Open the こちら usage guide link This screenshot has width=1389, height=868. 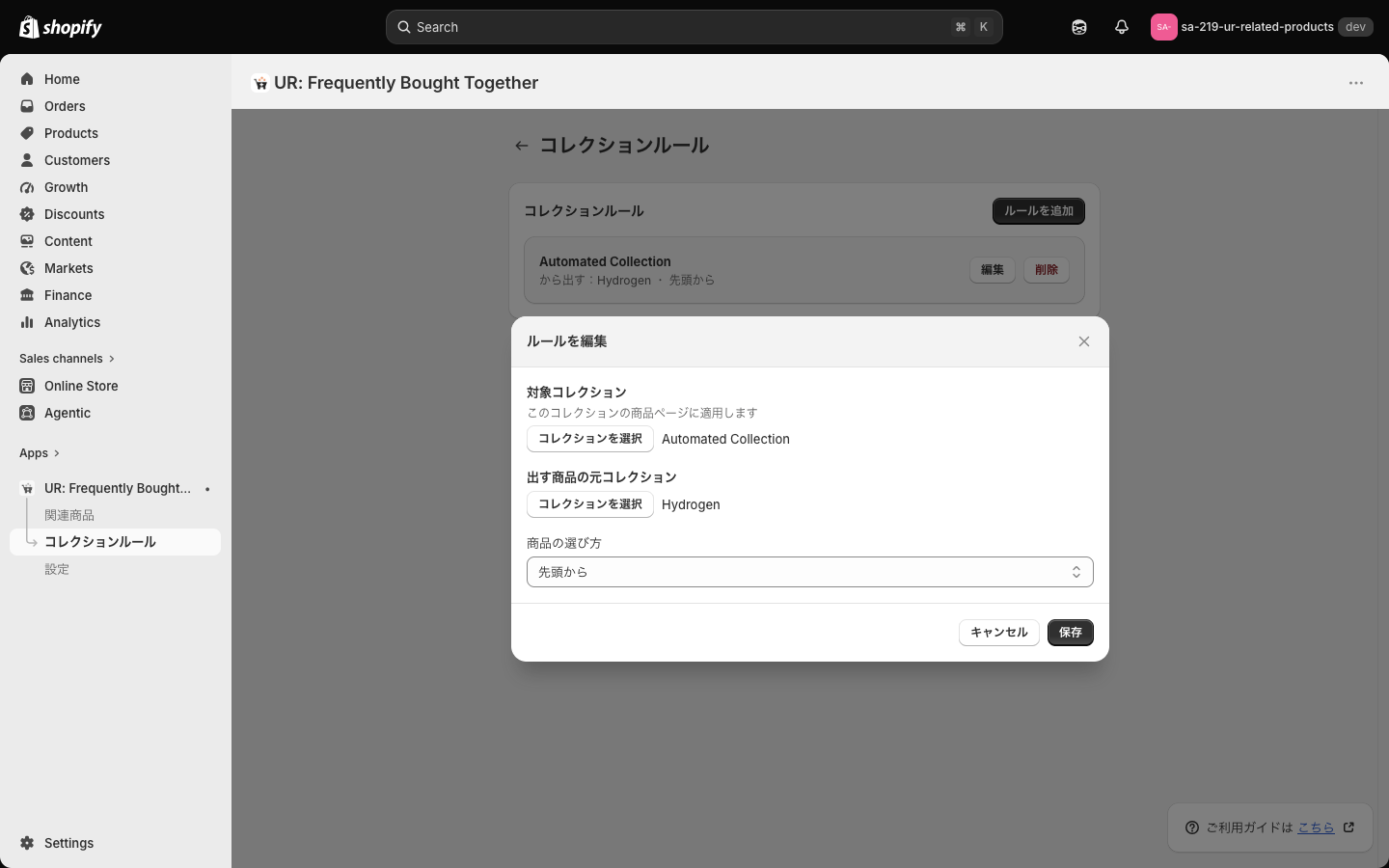(x=1316, y=827)
